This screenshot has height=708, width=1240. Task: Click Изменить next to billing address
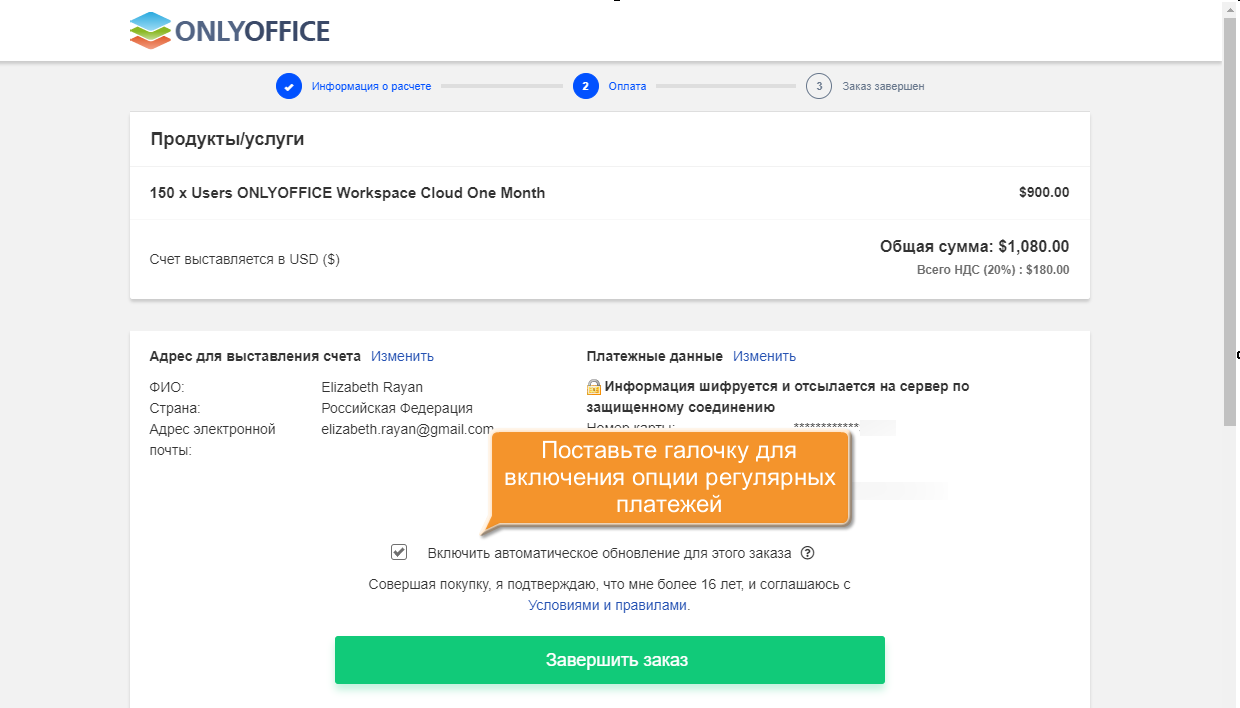pos(402,356)
